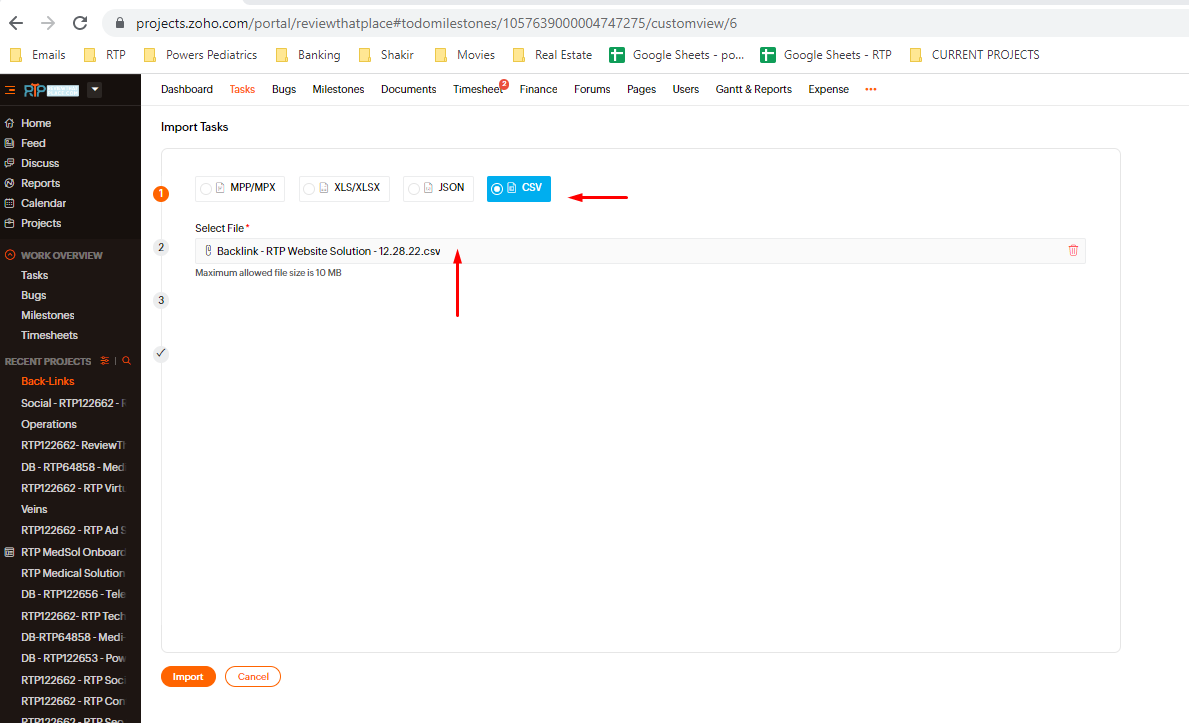1189x723 pixels.
Task: Open DB - RTP122656 - Tele project
Action: click(73, 594)
